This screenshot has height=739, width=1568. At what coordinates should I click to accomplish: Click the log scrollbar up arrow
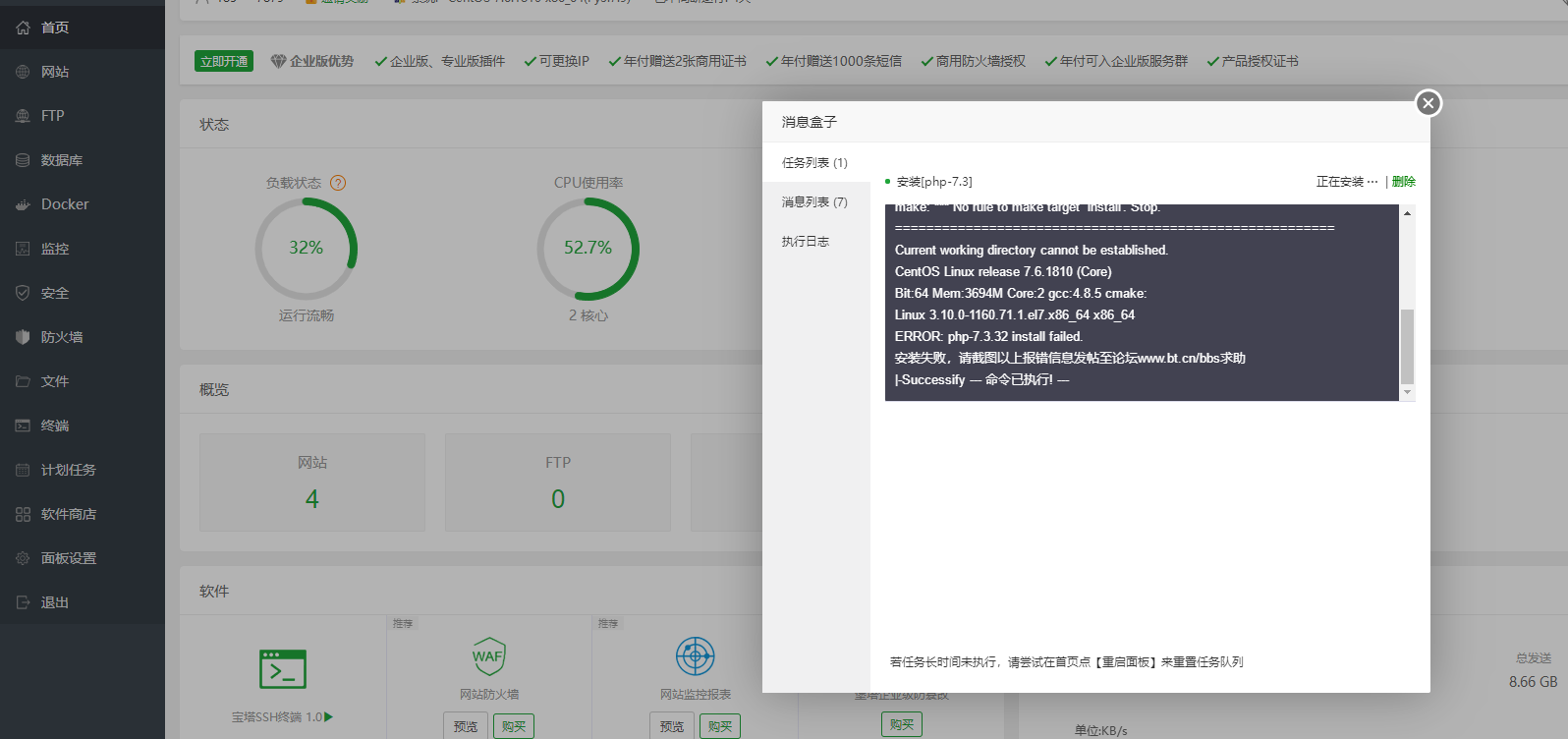click(x=1407, y=212)
